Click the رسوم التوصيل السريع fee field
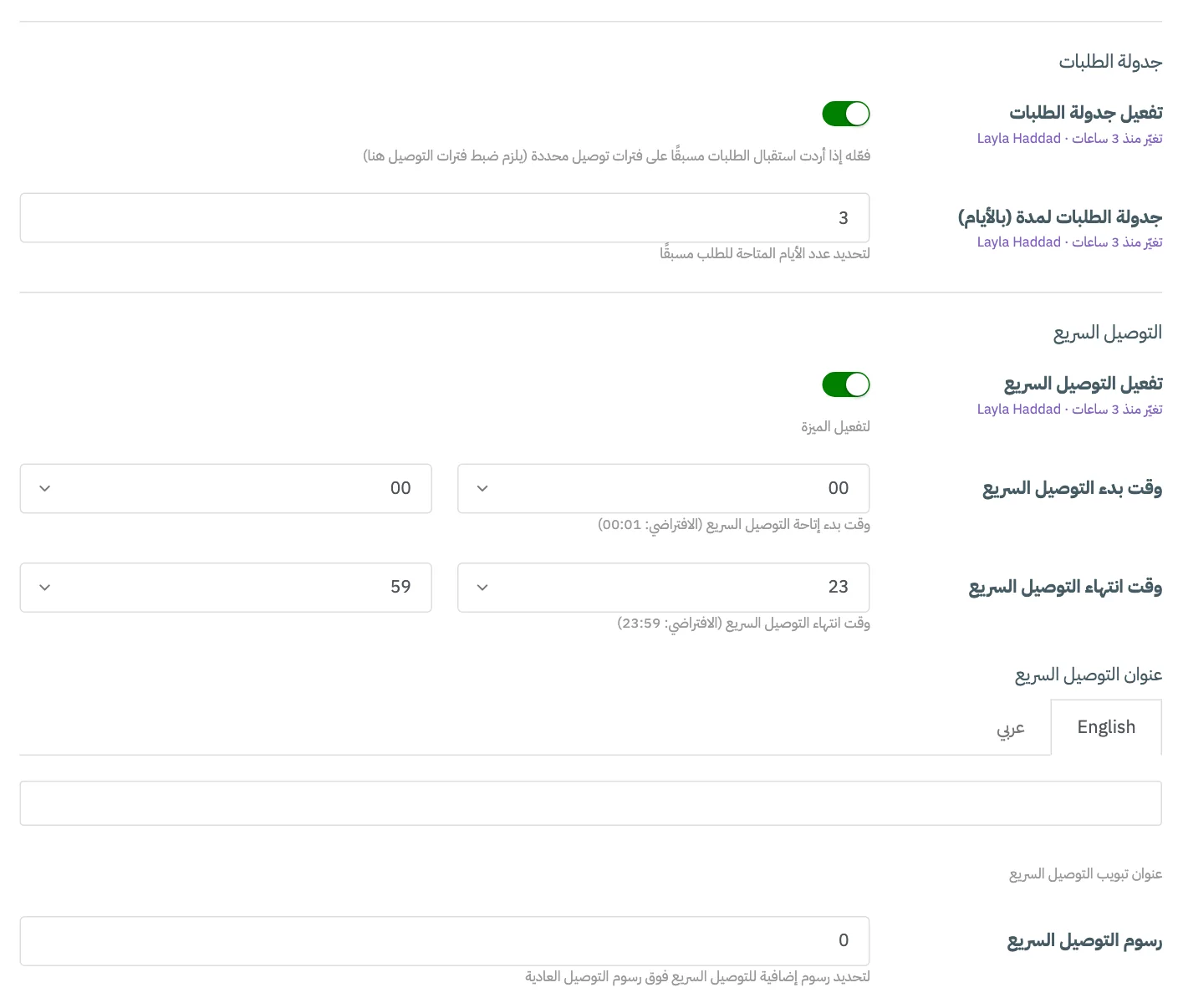Viewport: 1183px width, 1008px height. 445,941
